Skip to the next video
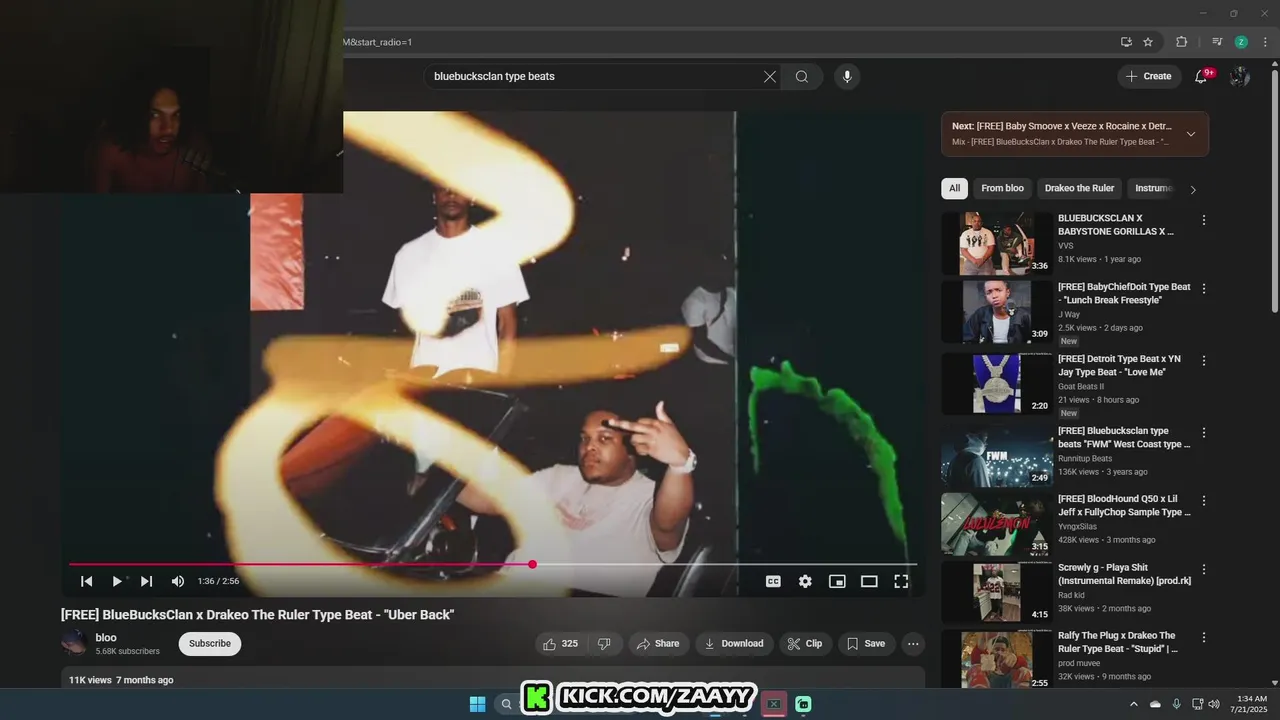The width and height of the screenshot is (1280, 720). (x=147, y=581)
